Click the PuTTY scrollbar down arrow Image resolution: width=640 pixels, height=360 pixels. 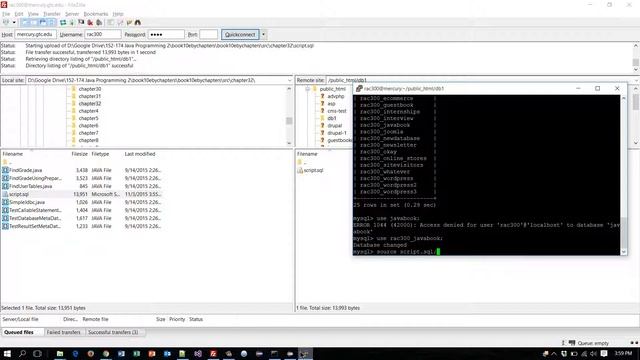point(624,252)
